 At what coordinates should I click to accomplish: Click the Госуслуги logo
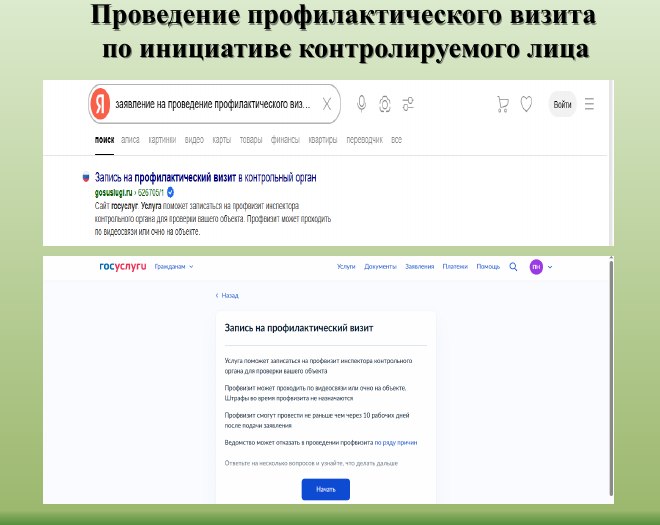[122, 267]
